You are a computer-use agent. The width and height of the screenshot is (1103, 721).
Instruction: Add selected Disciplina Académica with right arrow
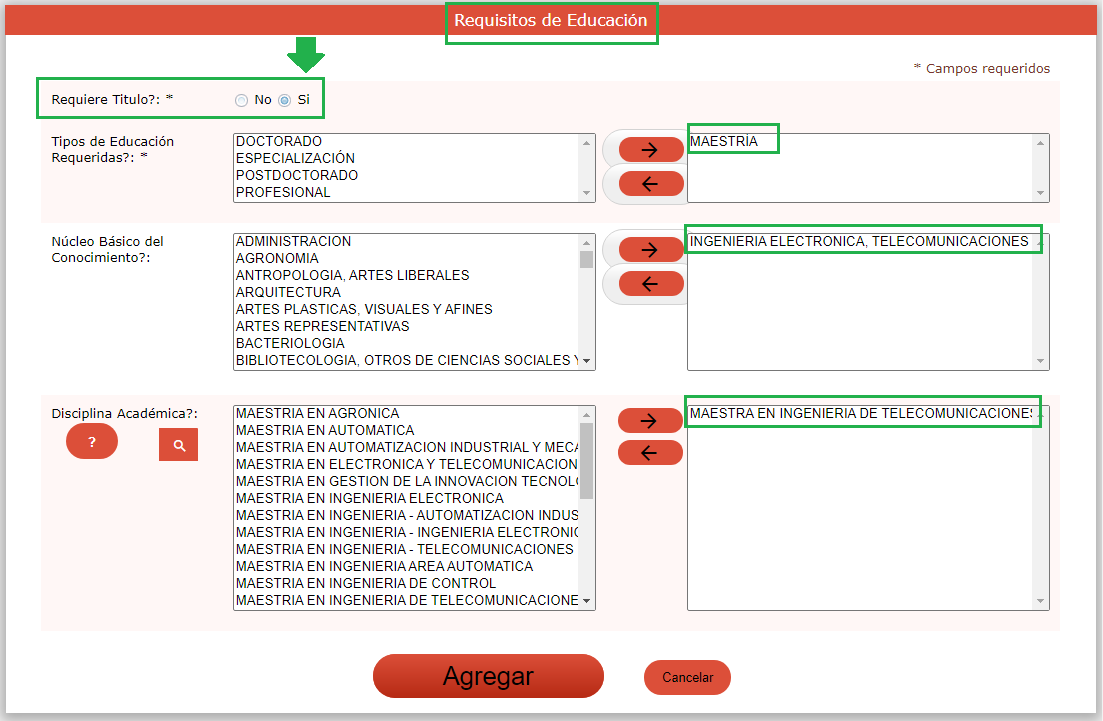click(650, 420)
